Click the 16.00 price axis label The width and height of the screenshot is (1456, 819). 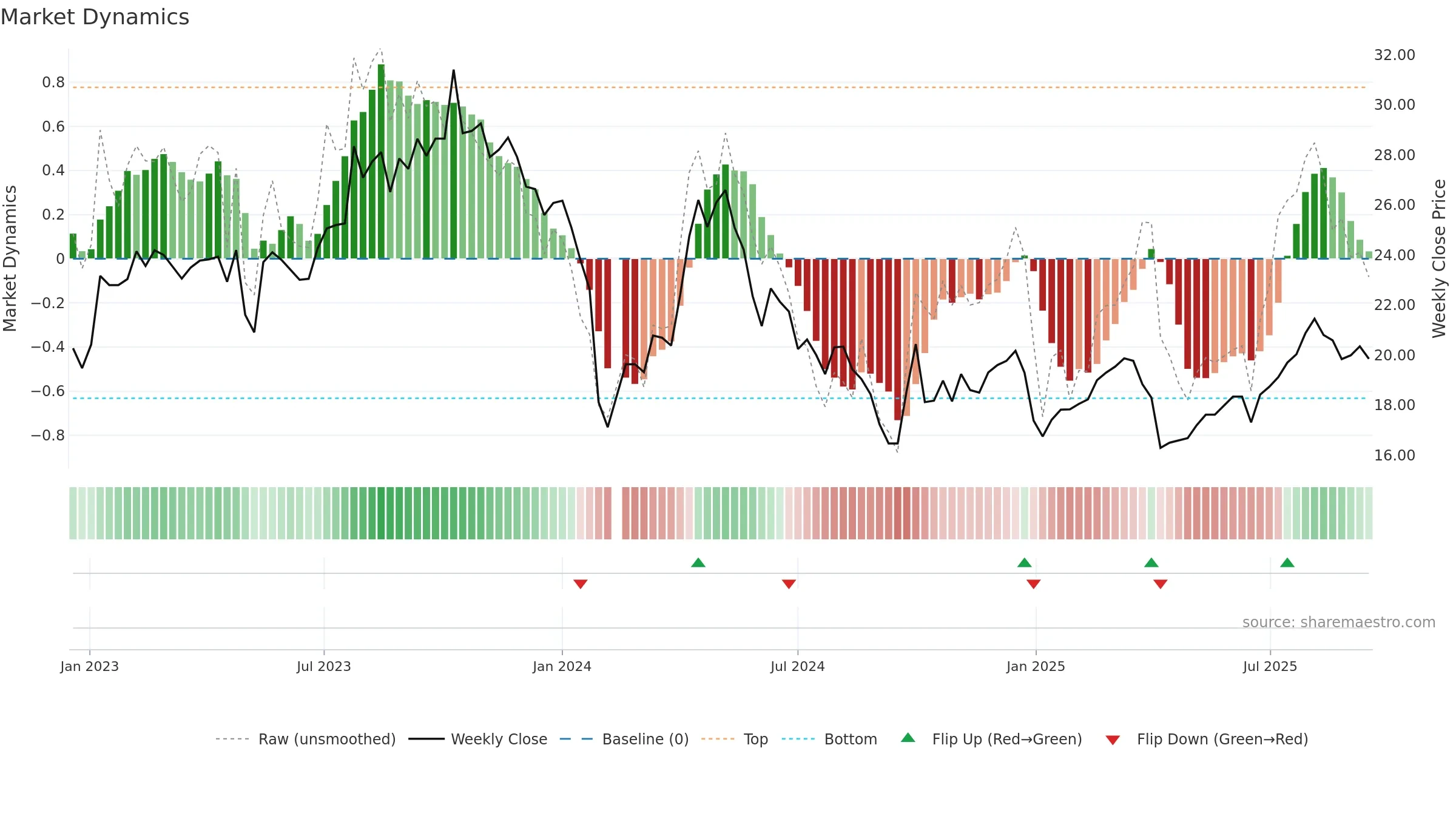coord(1395,455)
